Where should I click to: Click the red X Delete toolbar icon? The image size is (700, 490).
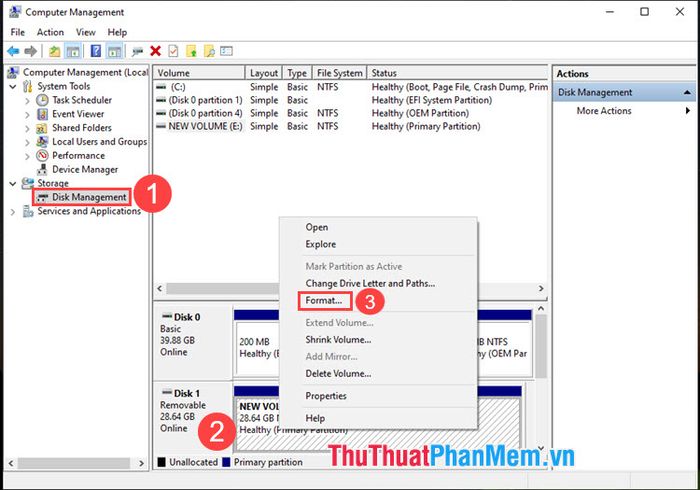(x=155, y=51)
